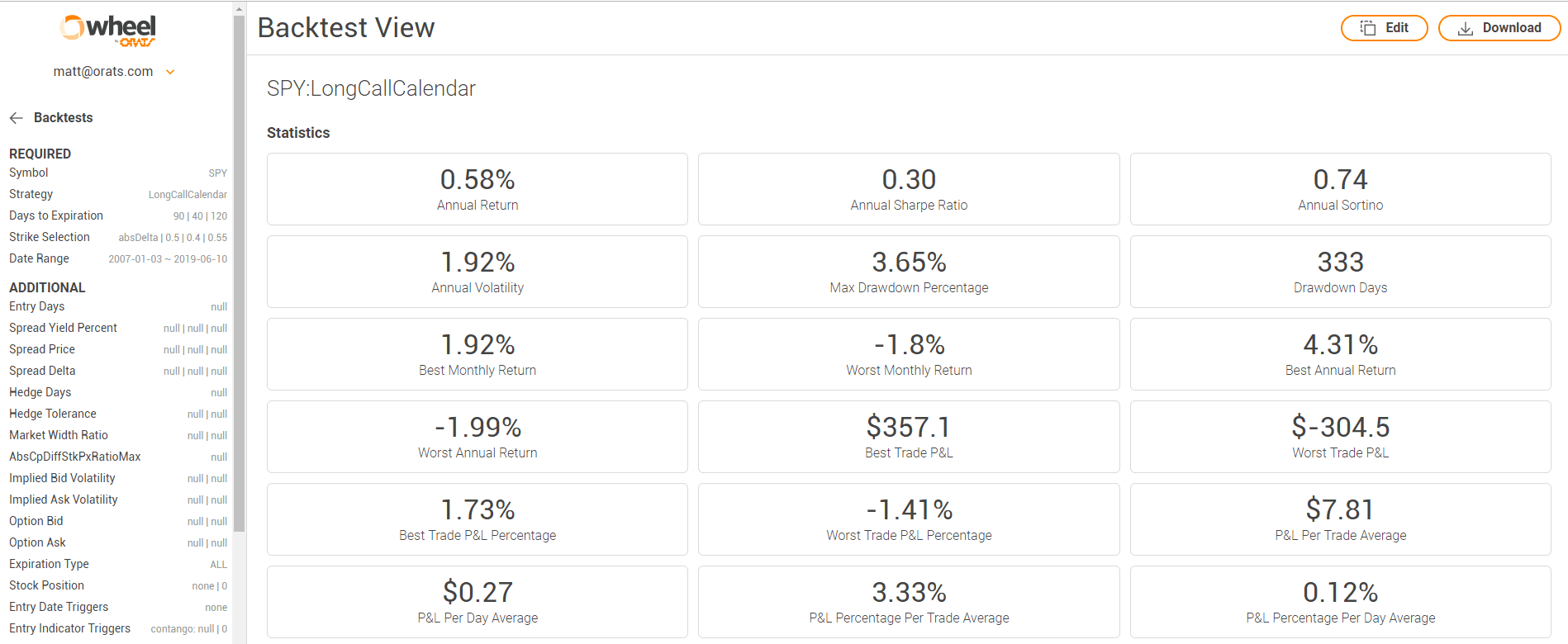Click the copy icon in Edit button

pyautogui.click(x=1368, y=28)
